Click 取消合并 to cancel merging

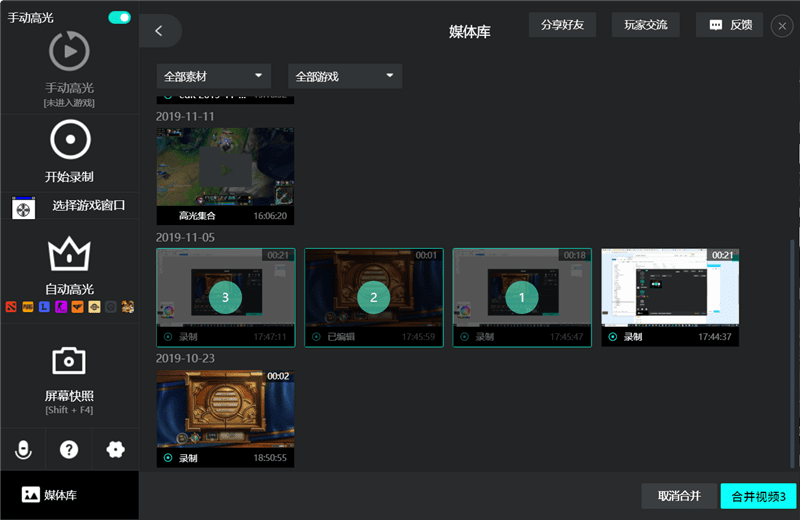pos(679,496)
